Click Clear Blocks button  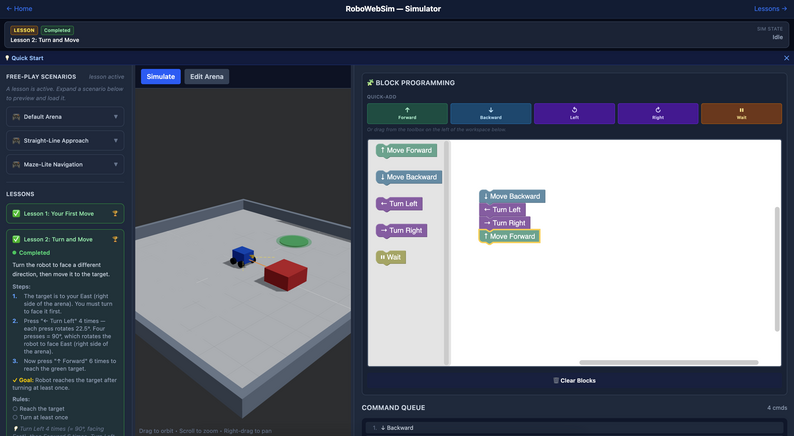coord(574,380)
